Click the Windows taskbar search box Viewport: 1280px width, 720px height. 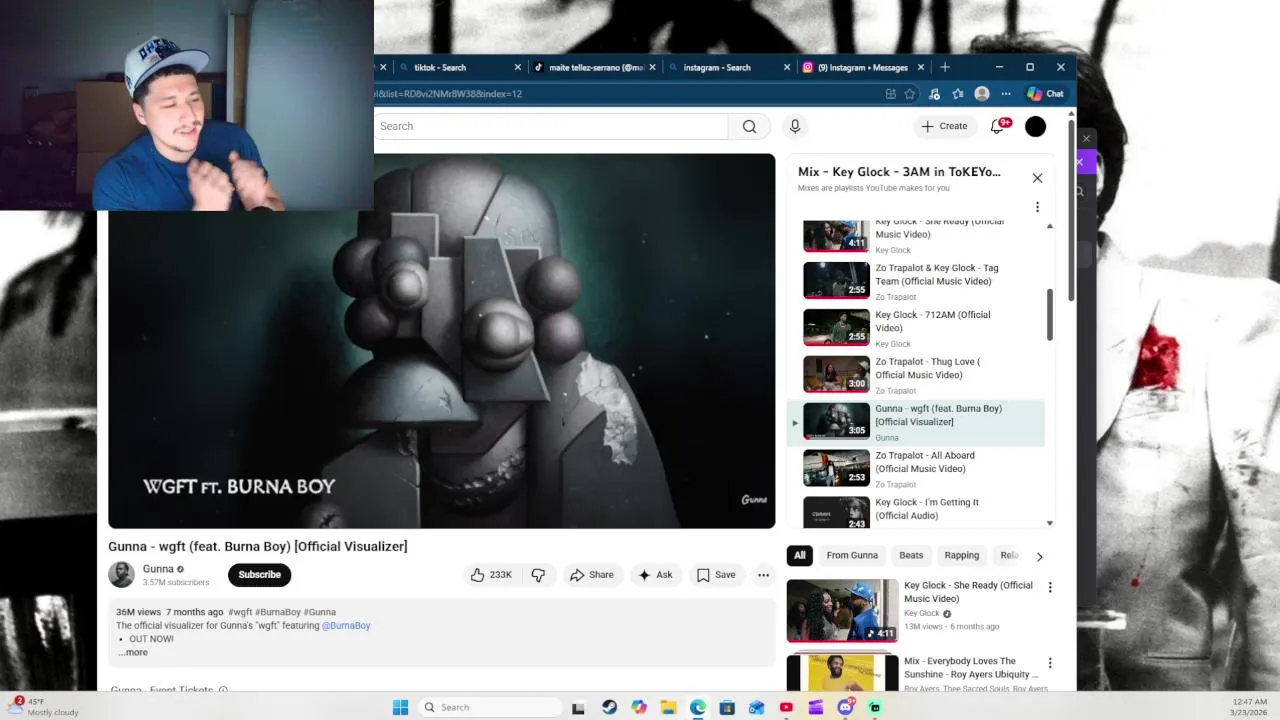[x=490, y=707]
